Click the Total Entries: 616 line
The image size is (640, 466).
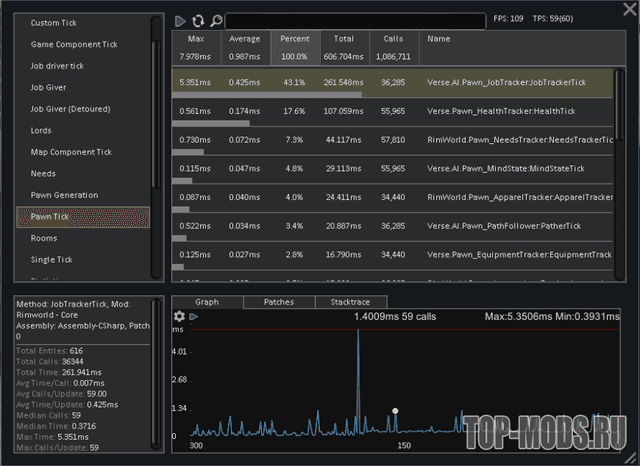point(49,351)
